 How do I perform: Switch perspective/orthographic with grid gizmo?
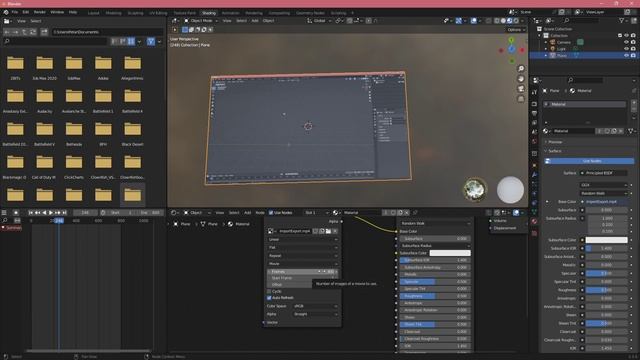pos(521,99)
